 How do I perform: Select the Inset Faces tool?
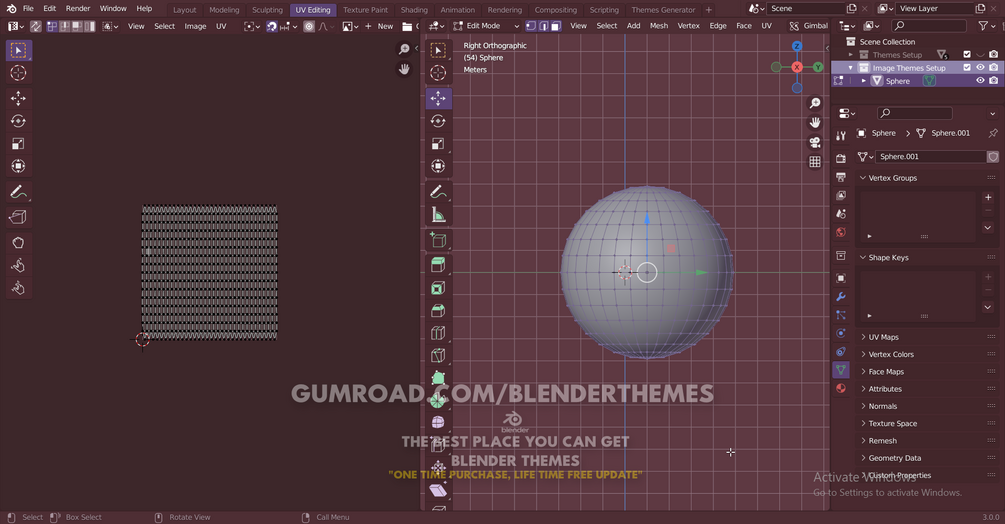[x=438, y=288]
